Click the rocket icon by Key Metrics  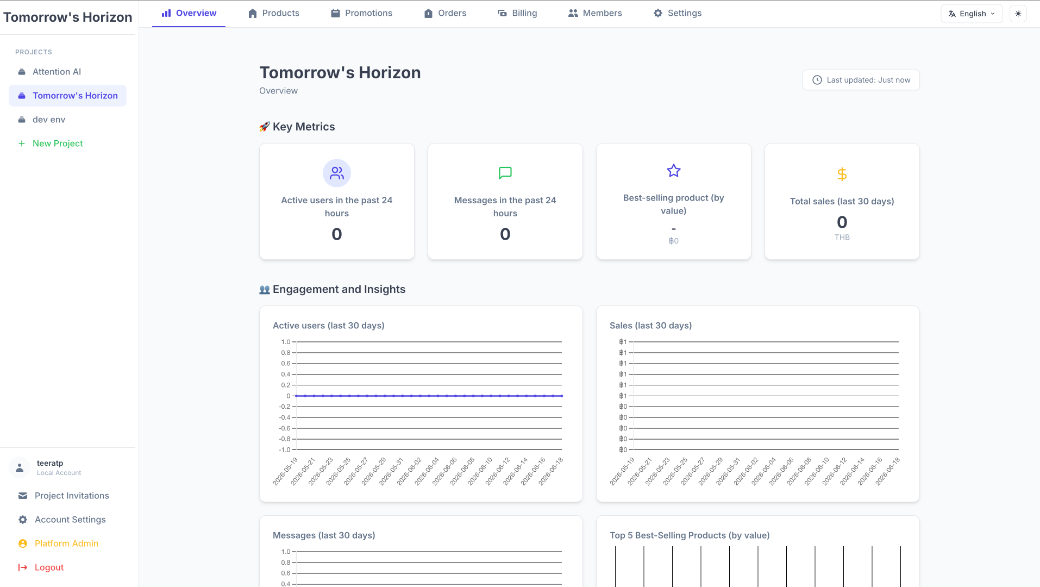click(265, 127)
